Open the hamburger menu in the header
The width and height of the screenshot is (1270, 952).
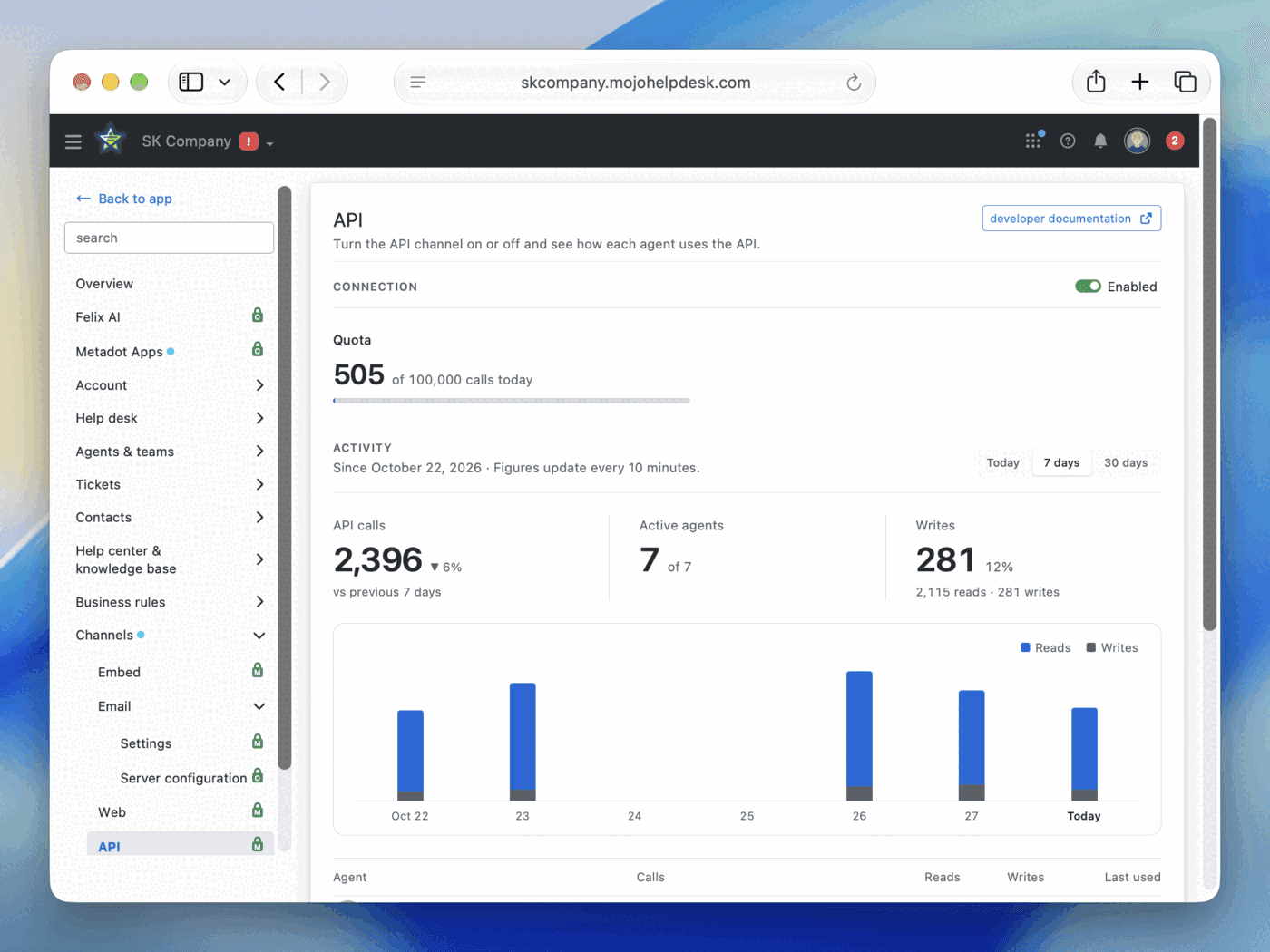point(73,141)
